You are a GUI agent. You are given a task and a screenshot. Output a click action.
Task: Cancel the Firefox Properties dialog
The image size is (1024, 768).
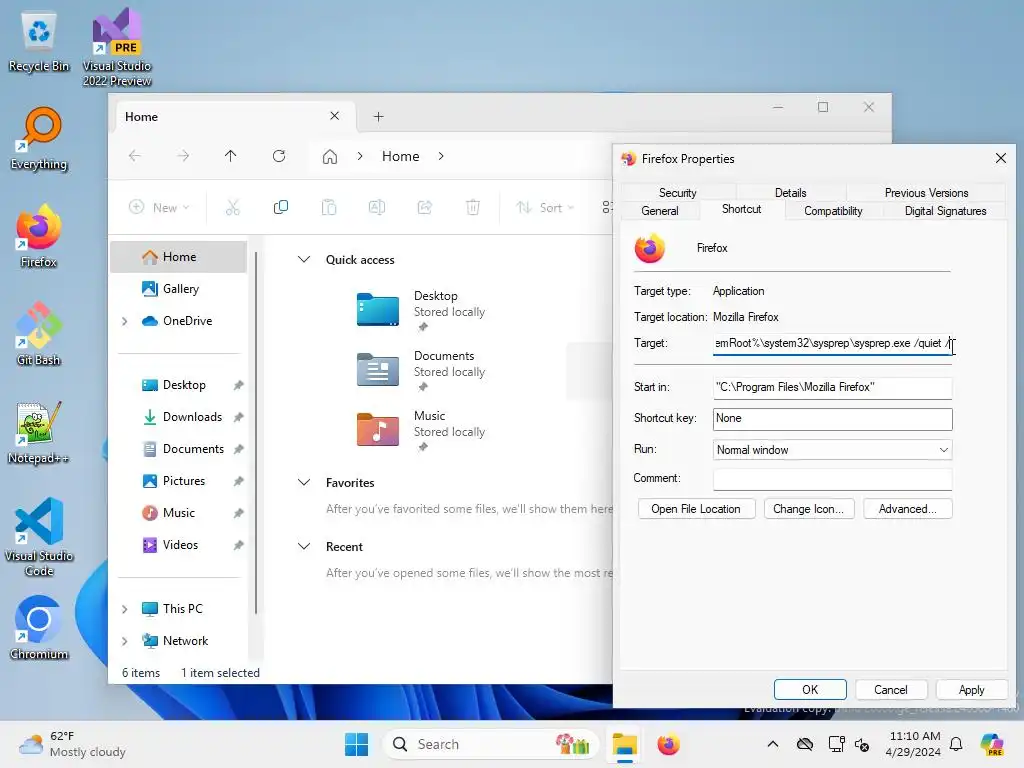click(x=891, y=690)
